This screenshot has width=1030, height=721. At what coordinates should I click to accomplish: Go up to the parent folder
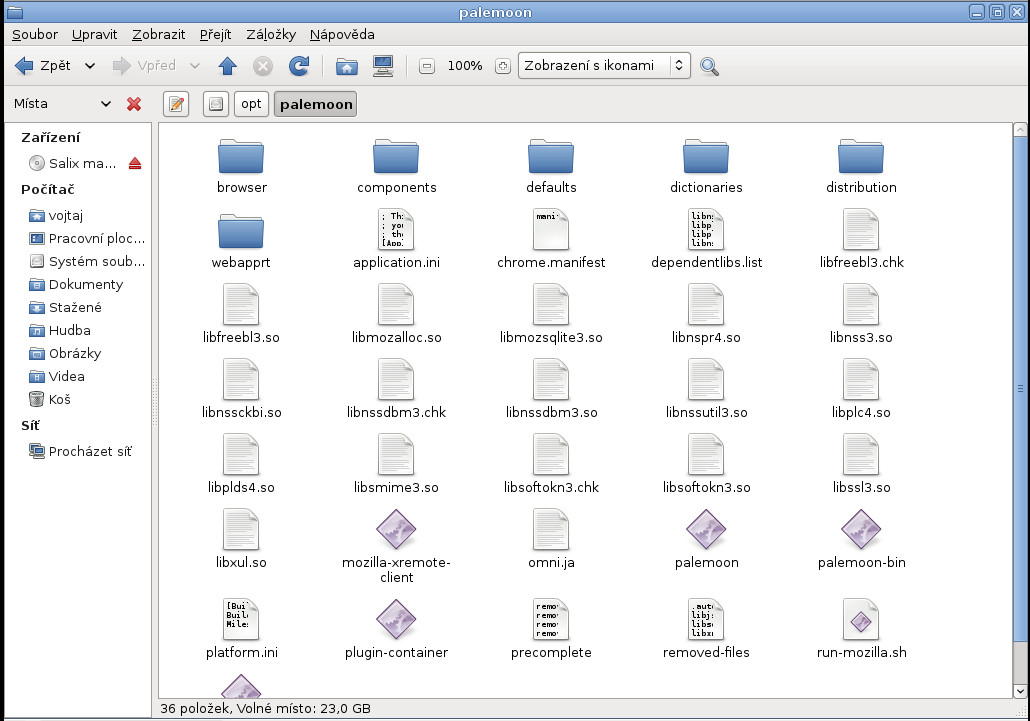click(x=227, y=66)
